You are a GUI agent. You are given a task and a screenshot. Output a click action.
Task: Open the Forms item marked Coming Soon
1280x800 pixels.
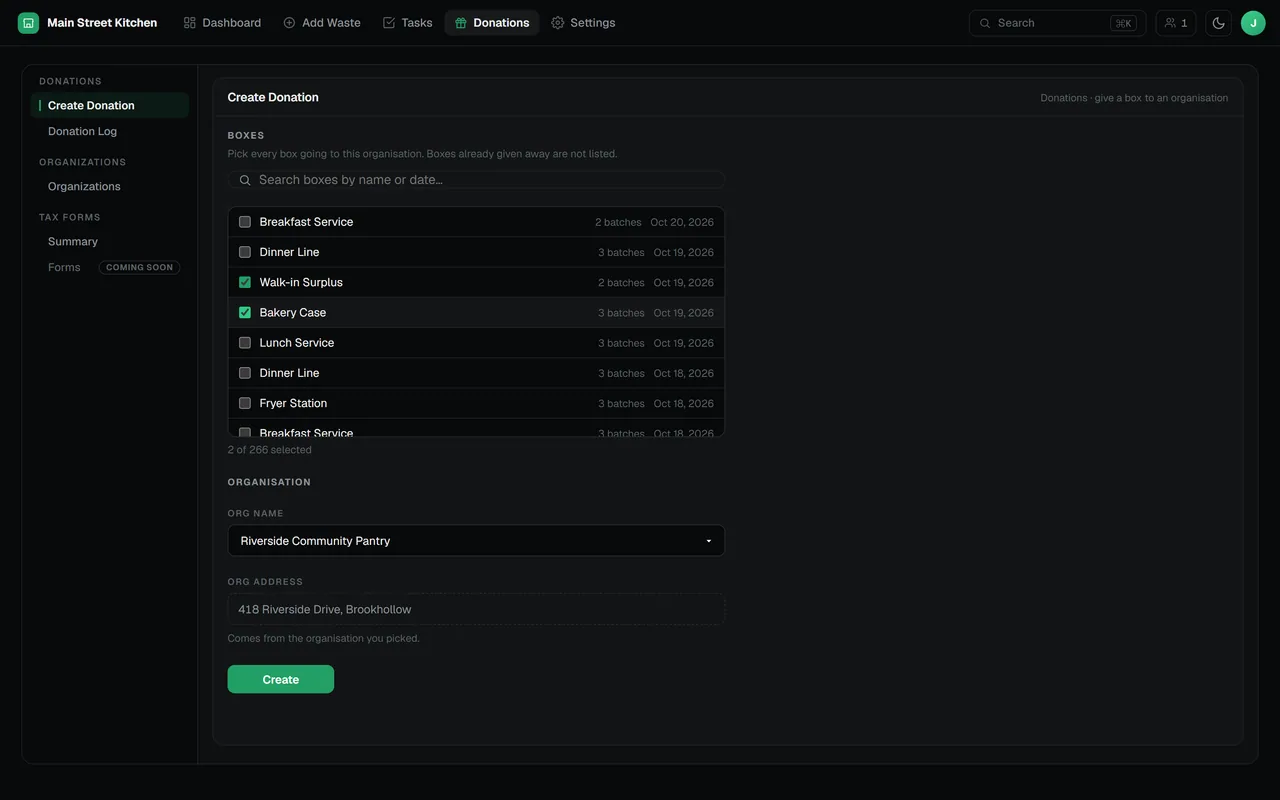coord(109,267)
